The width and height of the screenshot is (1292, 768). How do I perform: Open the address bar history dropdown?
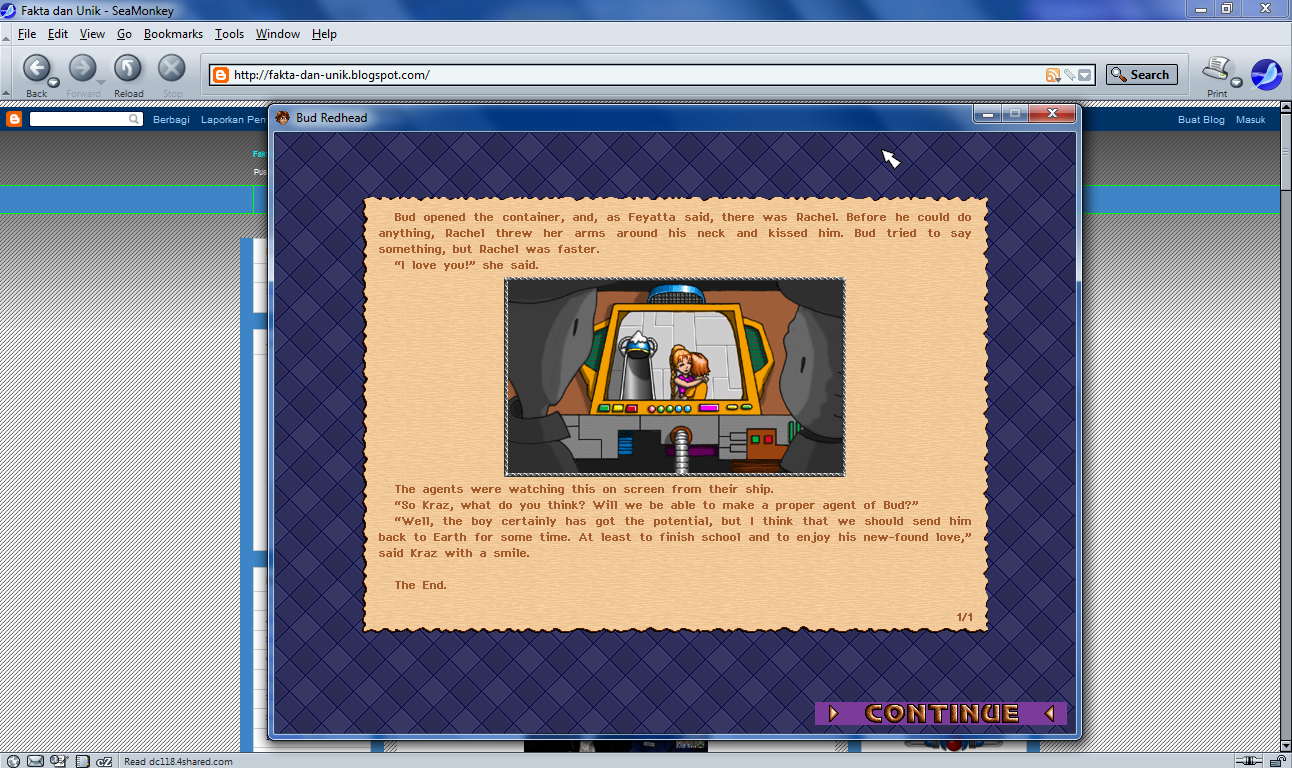click(1085, 75)
